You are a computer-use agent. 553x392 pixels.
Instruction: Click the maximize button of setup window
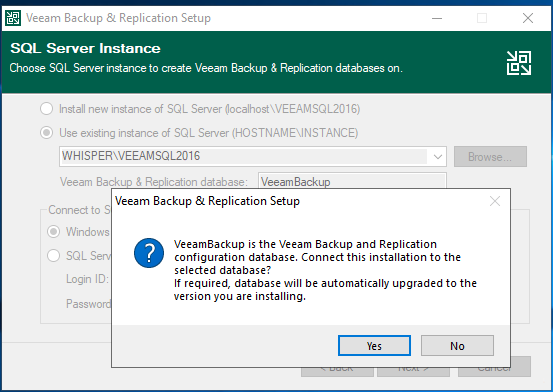(x=482, y=18)
